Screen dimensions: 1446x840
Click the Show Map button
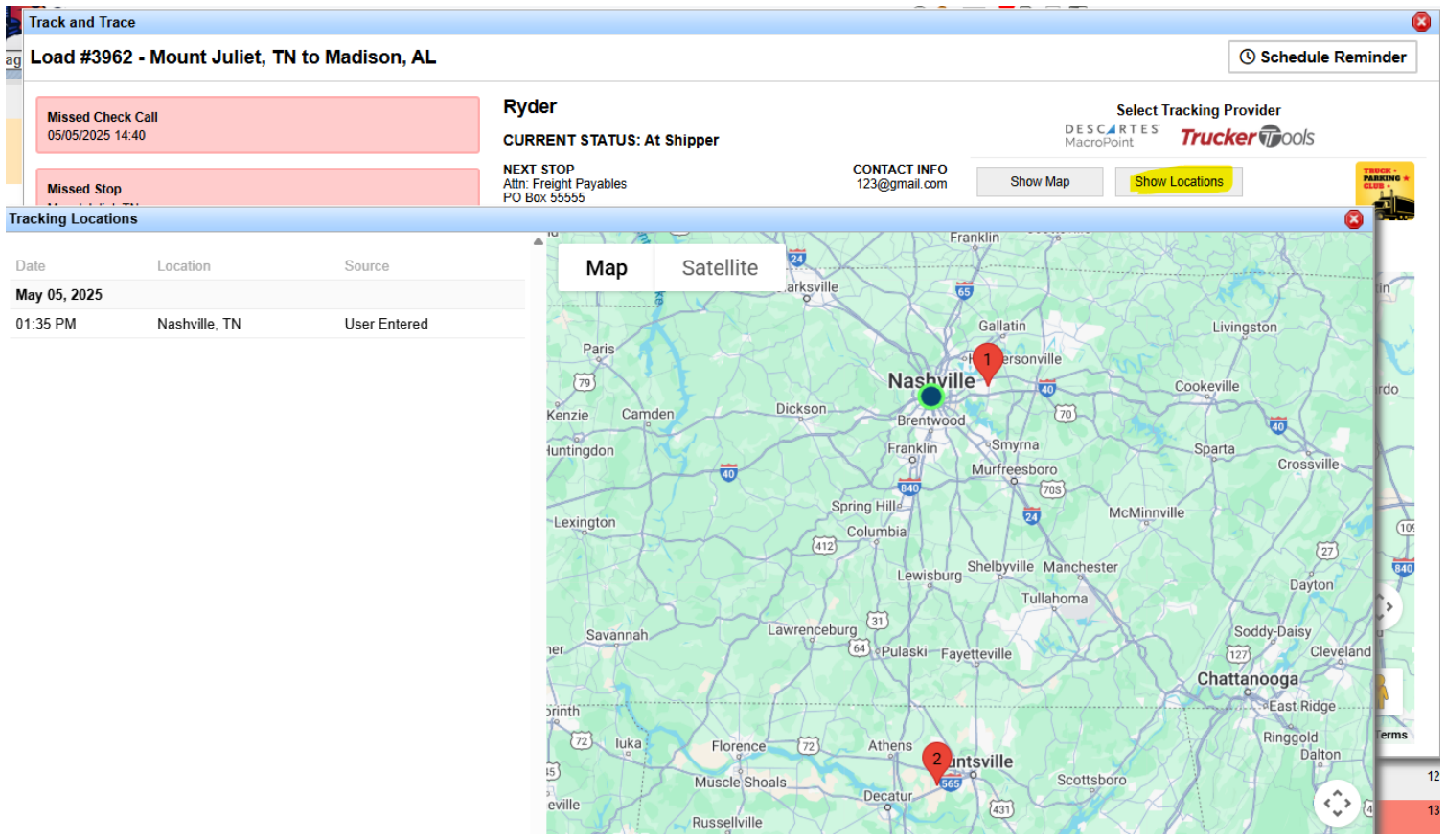[x=1040, y=182]
